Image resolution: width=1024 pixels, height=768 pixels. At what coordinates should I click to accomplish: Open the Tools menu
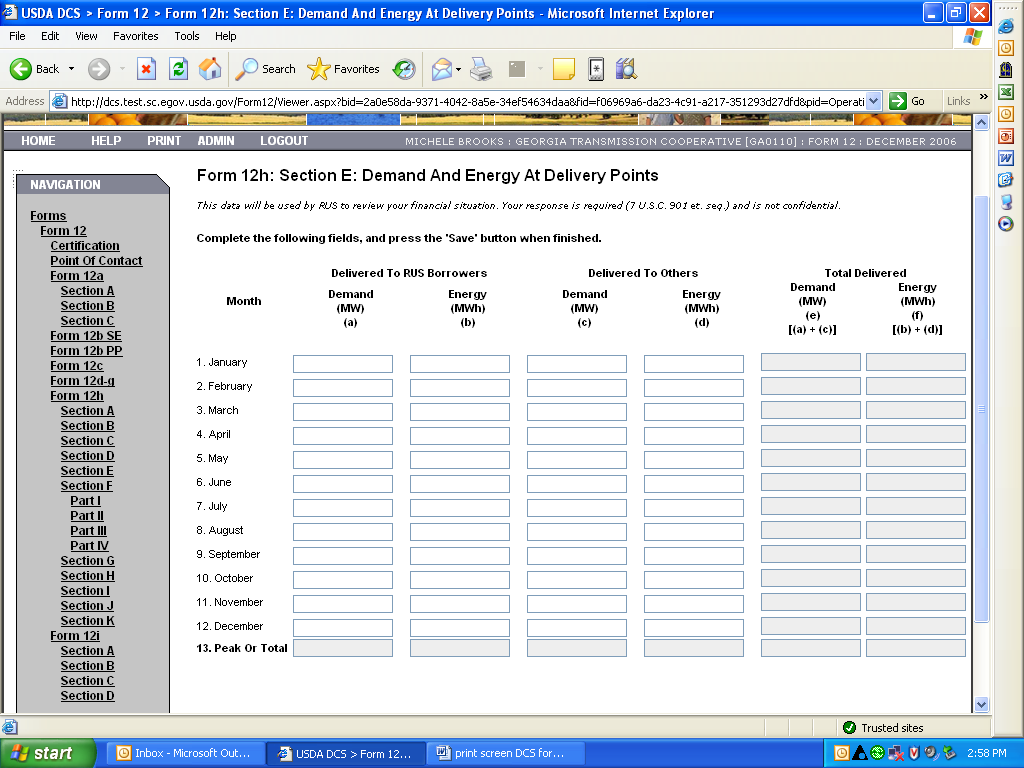coord(187,36)
